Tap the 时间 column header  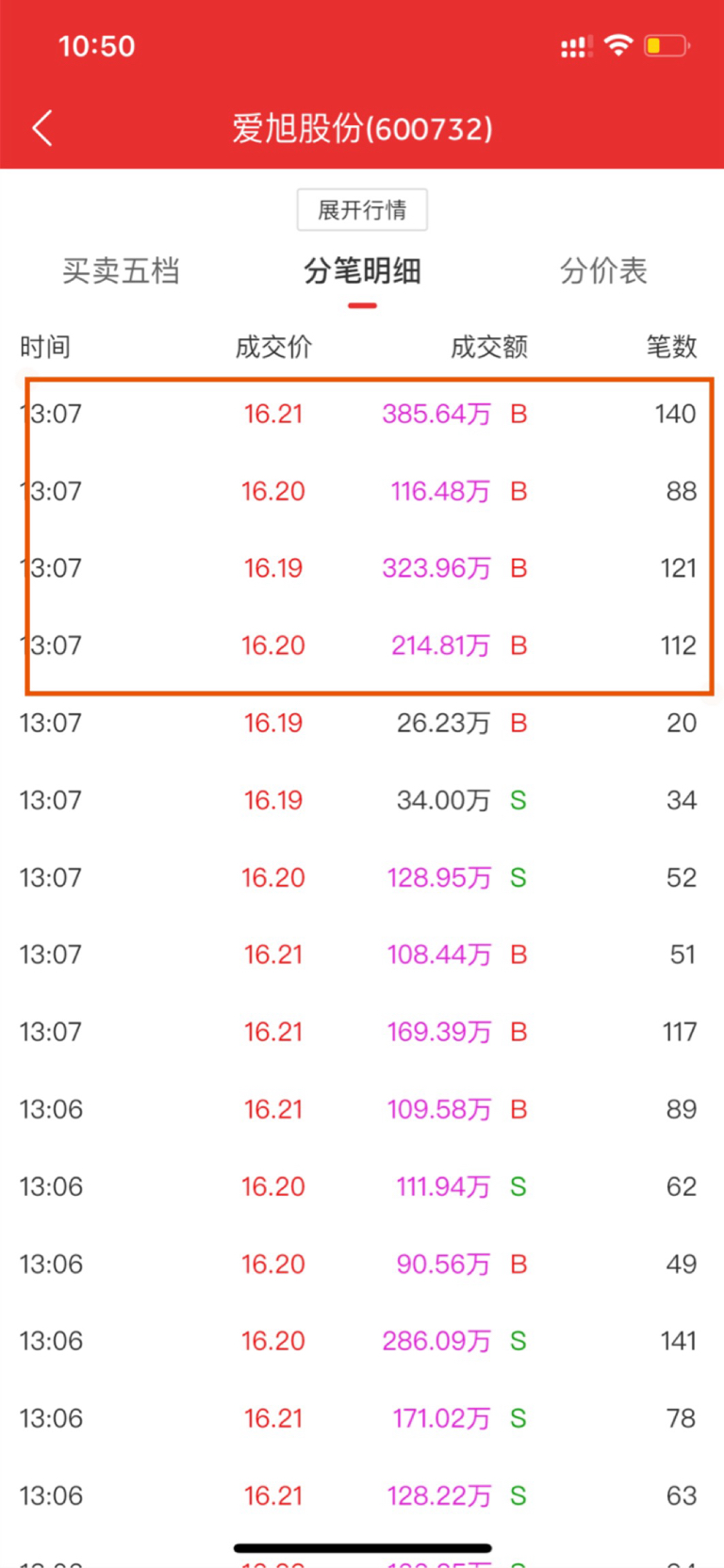coord(45,347)
